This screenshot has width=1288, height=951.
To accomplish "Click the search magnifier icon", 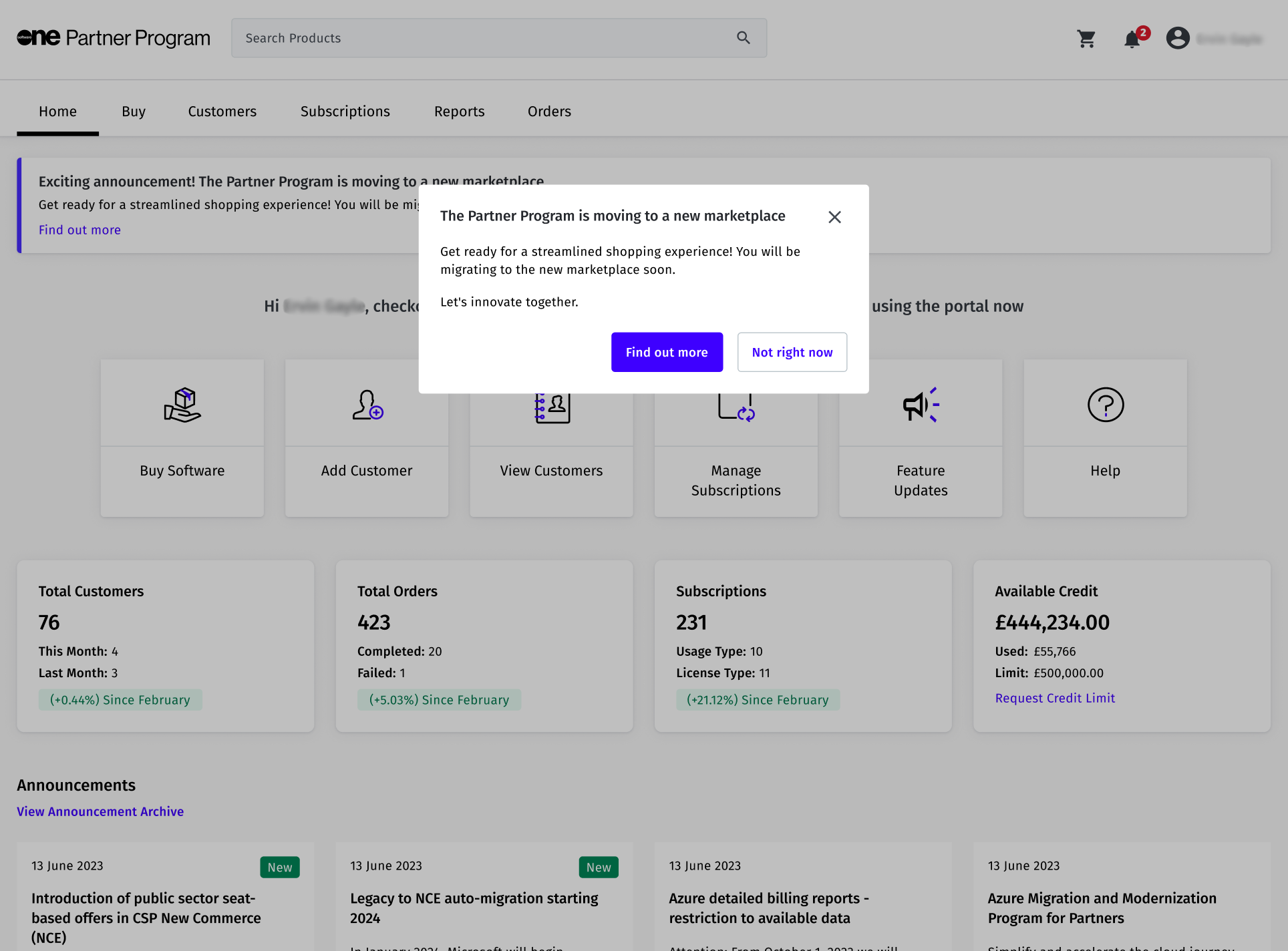I will (x=744, y=38).
